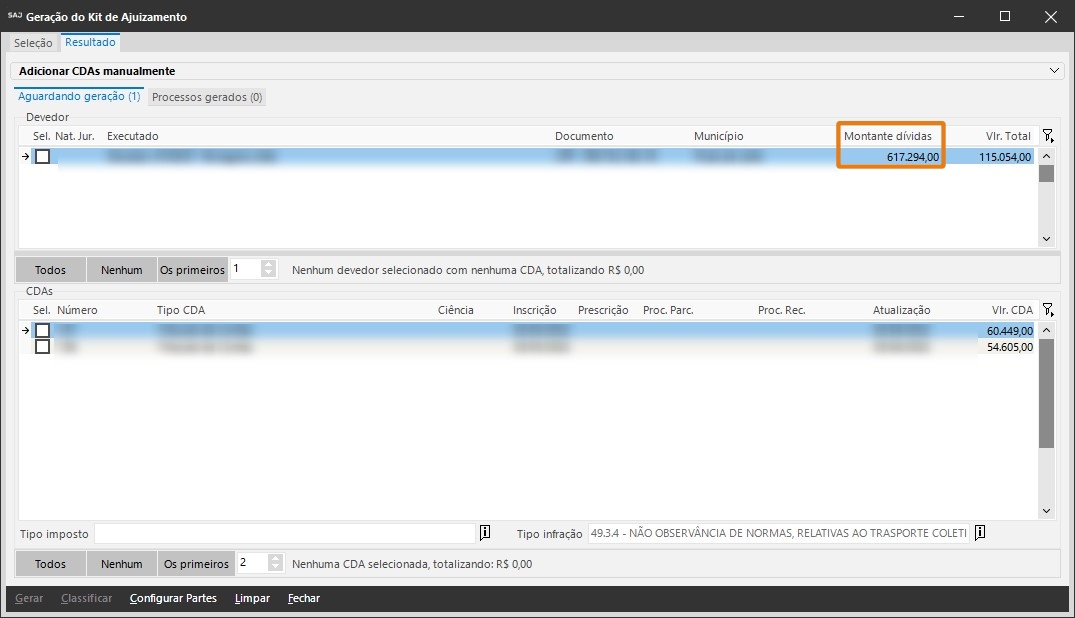Click into the Tipo imposto field
Viewport: 1075px width, 618px height.
284,533
